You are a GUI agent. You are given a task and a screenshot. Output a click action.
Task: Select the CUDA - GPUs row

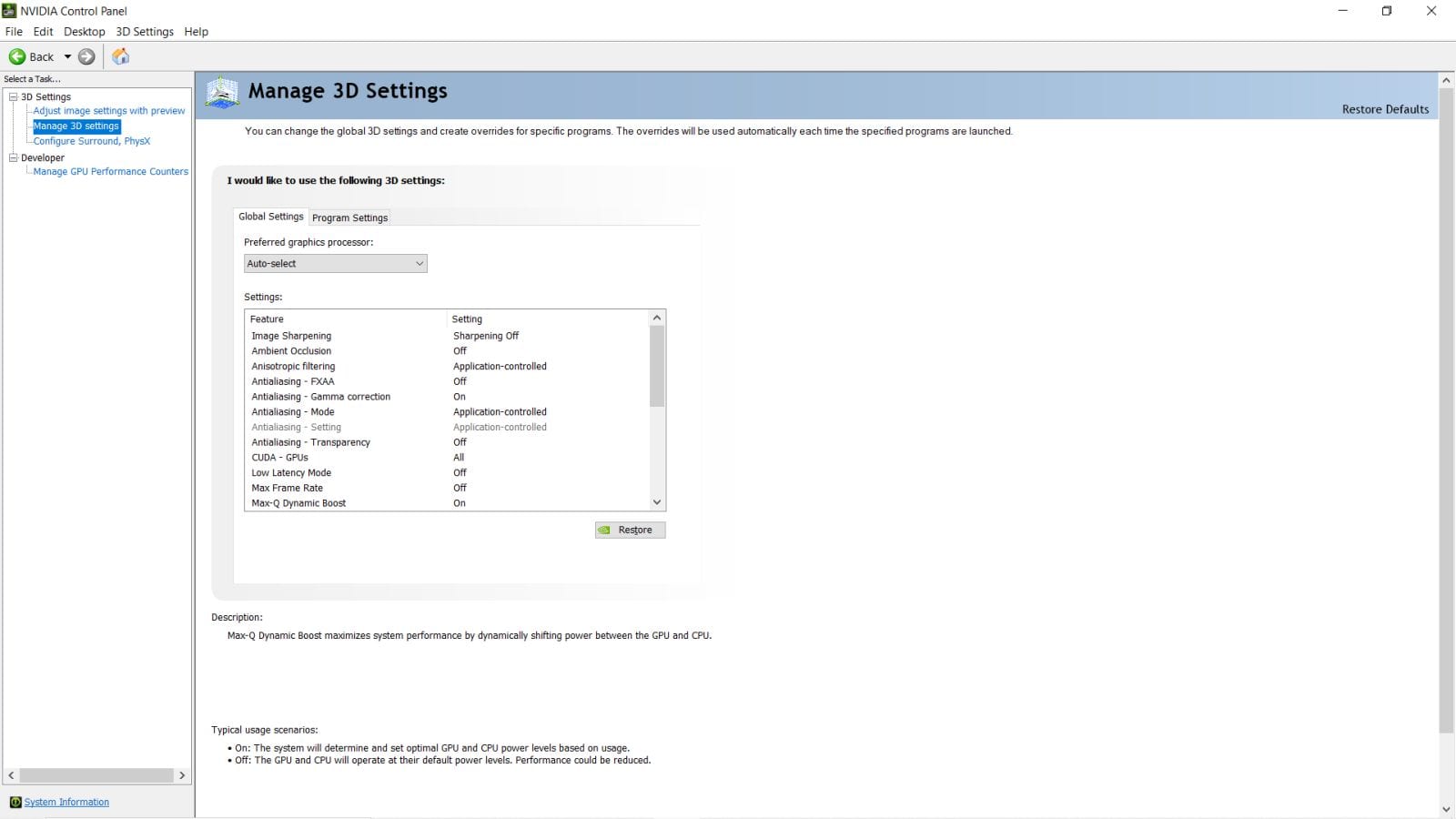(448, 458)
